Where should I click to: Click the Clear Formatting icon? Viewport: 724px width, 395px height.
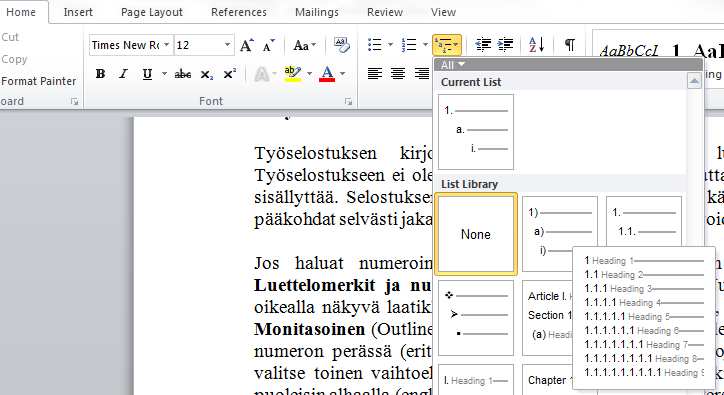[342, 45]
